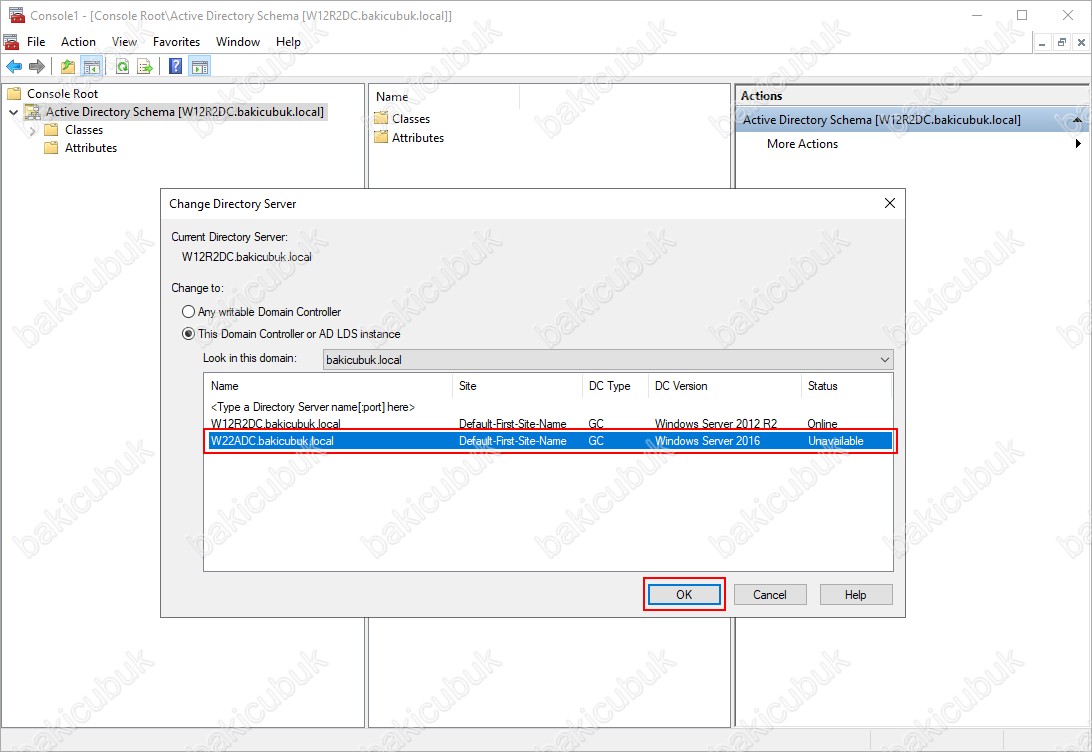Click the MMC toolbox icon beside File menu

tap(11, 42)
